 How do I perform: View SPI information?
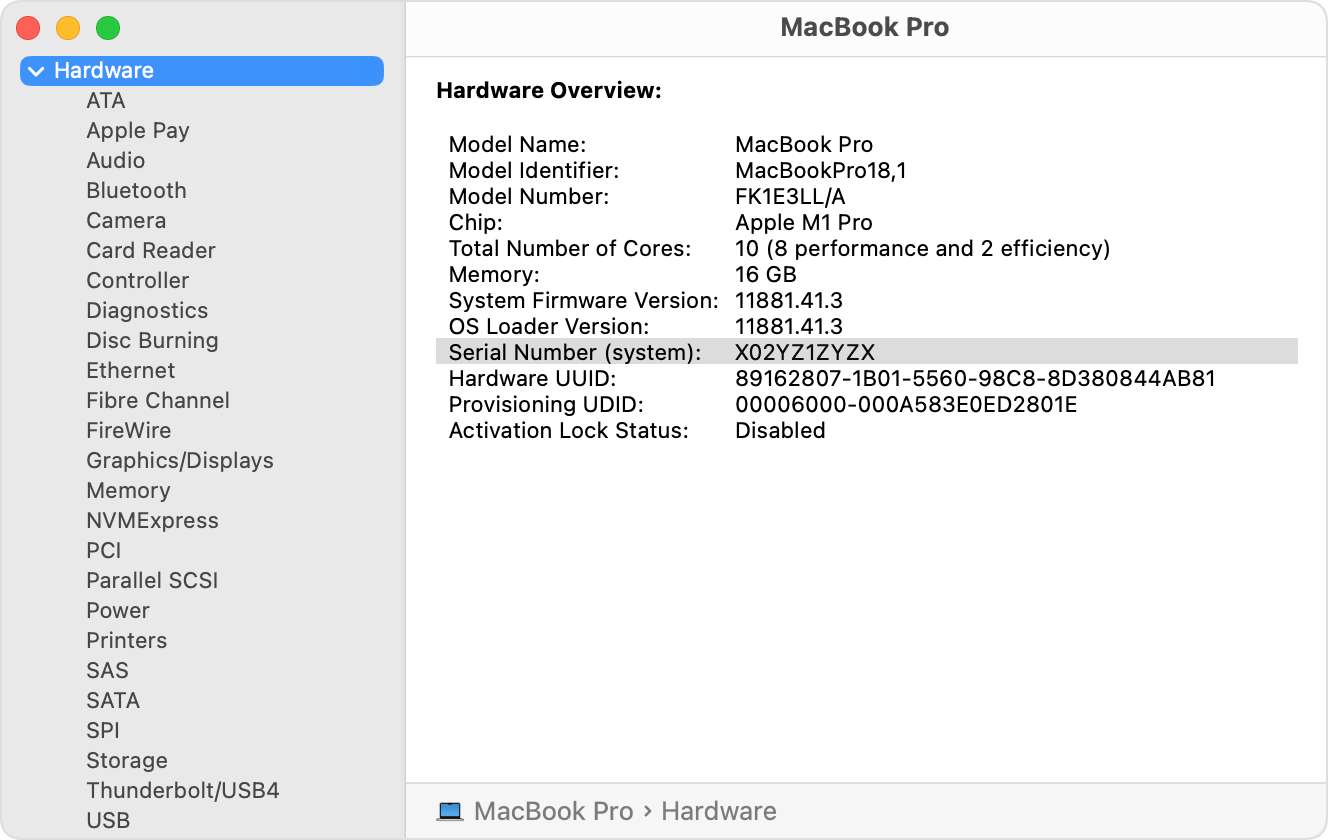coord(103,731)
